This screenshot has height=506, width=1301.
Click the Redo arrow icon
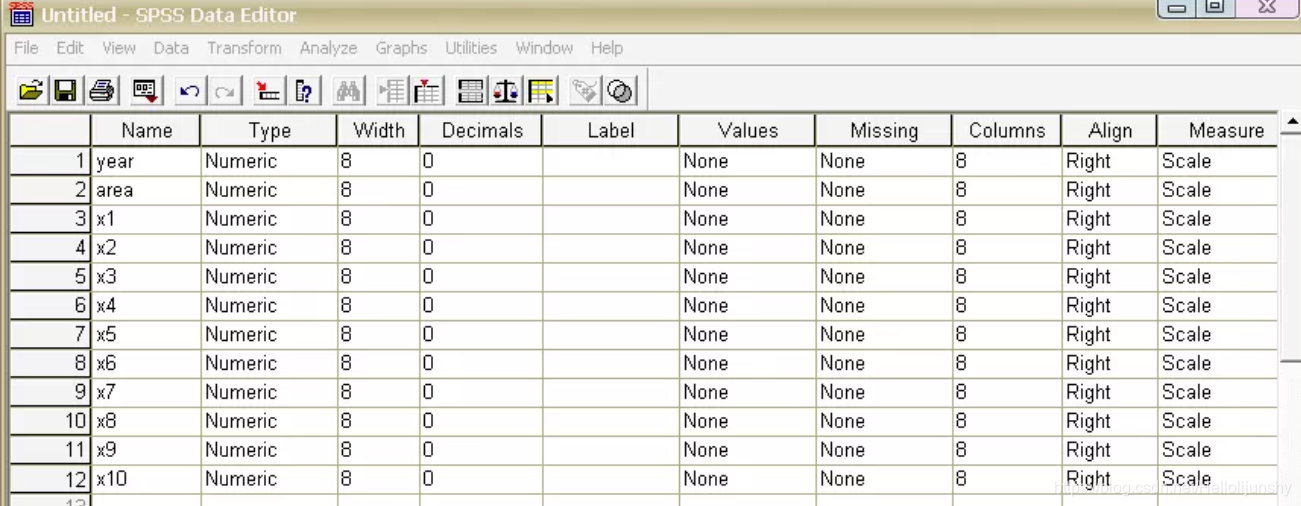click(x=225, y=92)
